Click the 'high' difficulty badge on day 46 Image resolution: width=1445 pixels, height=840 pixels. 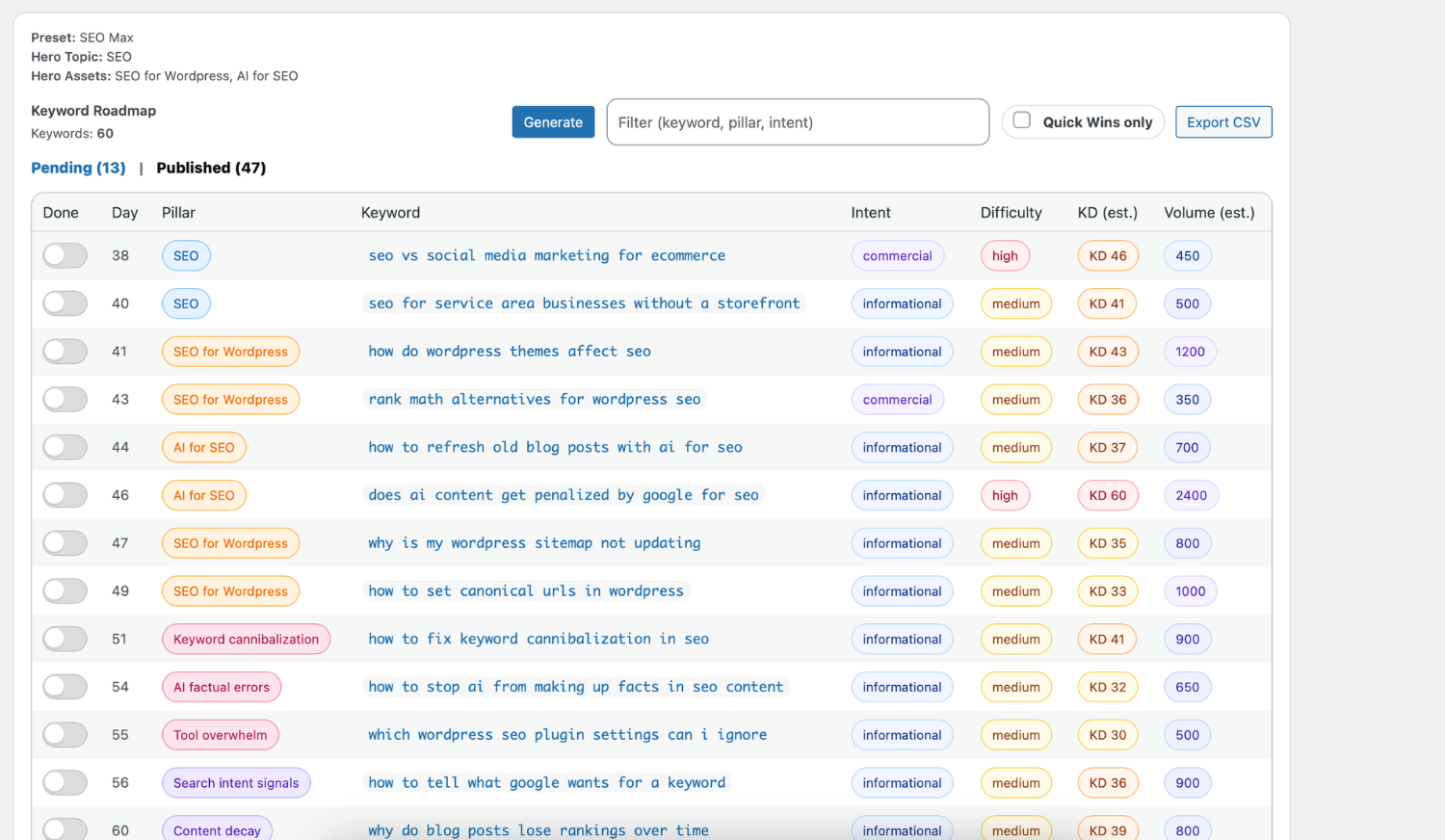(1005, 494)
